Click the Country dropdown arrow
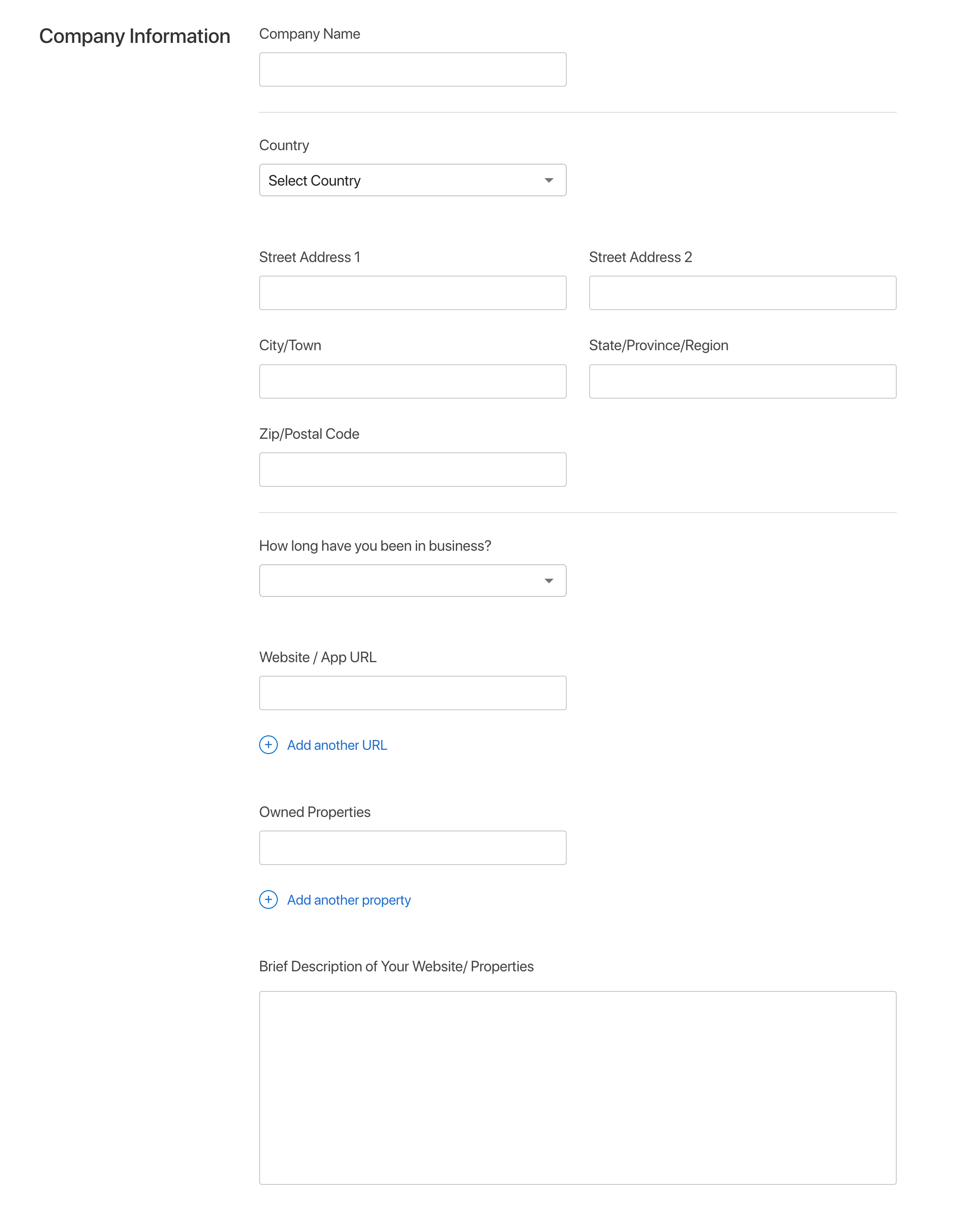This screenshot has width=962, height=1232. point(549,180)
